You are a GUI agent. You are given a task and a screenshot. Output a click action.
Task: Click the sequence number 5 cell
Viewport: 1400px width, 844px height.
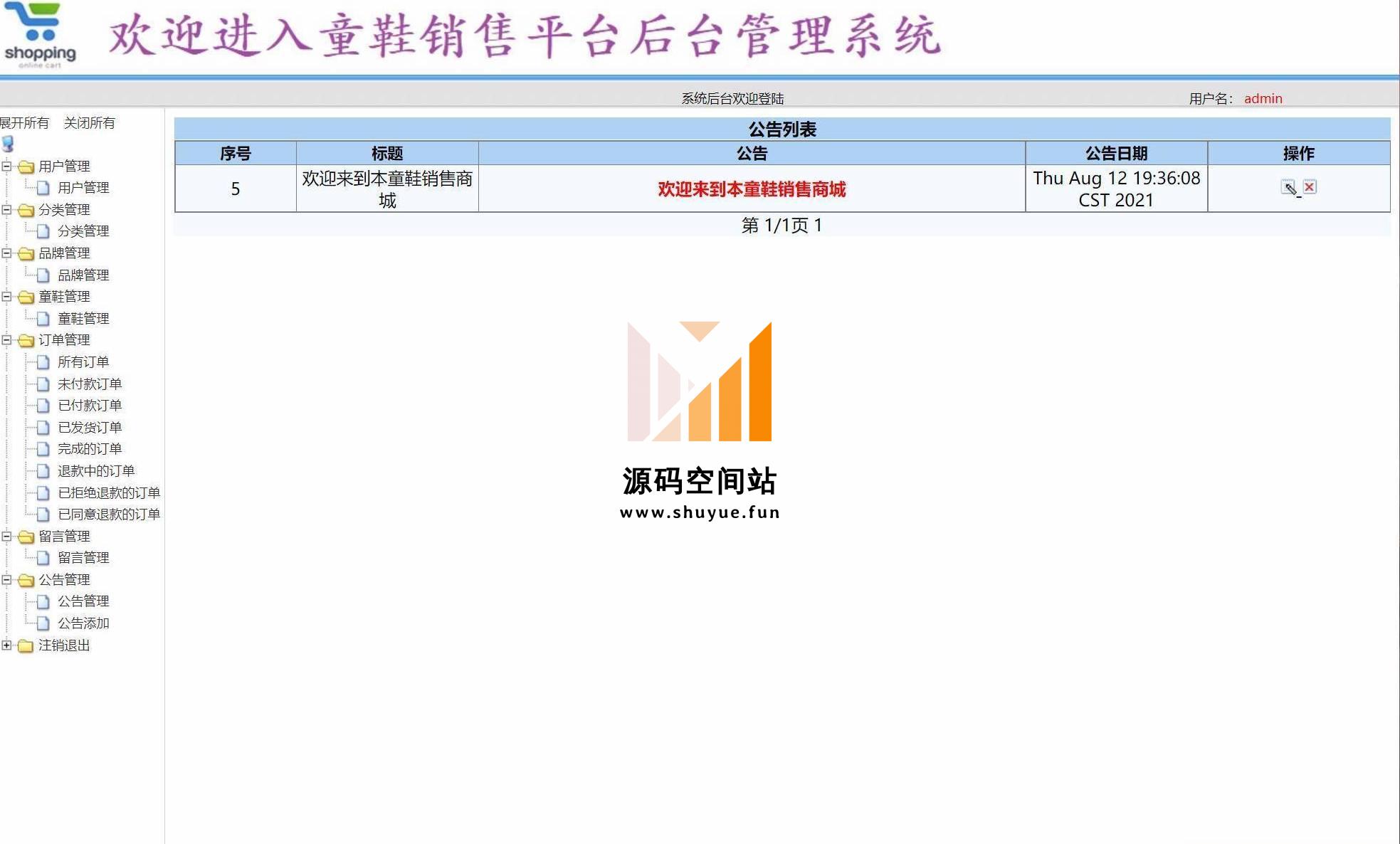[236, 189]
